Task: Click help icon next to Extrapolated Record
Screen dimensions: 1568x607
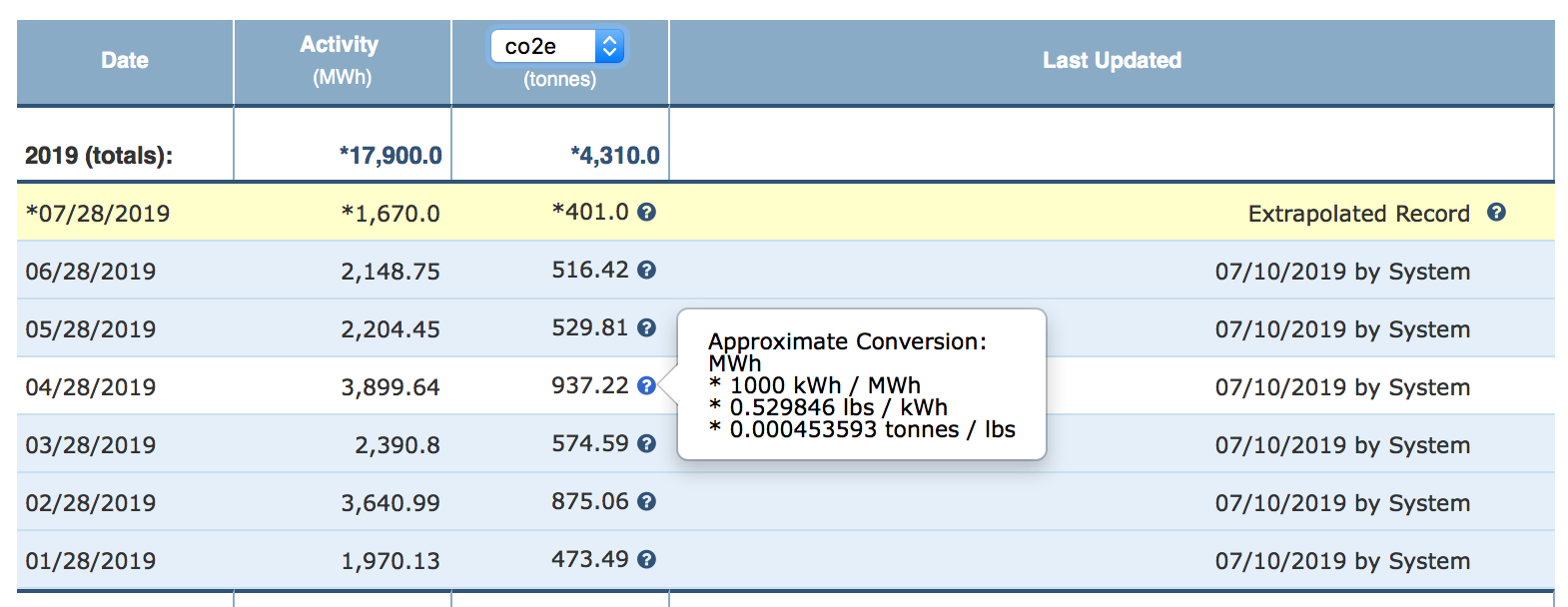Action: pyautogui.click(x=1496, y=212)
